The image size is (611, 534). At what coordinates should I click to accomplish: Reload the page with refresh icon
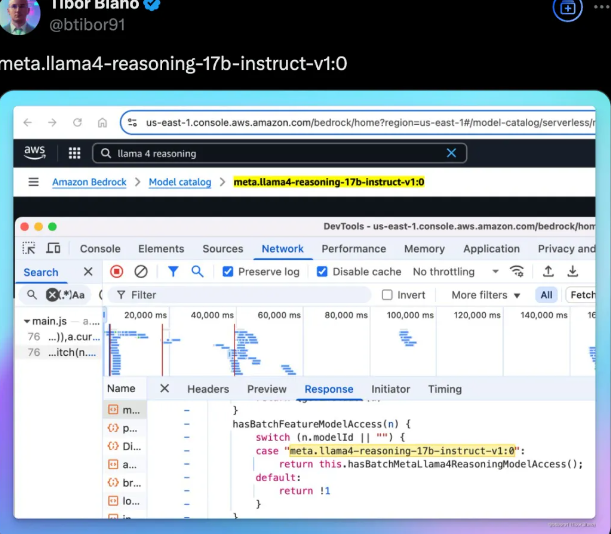78,123
